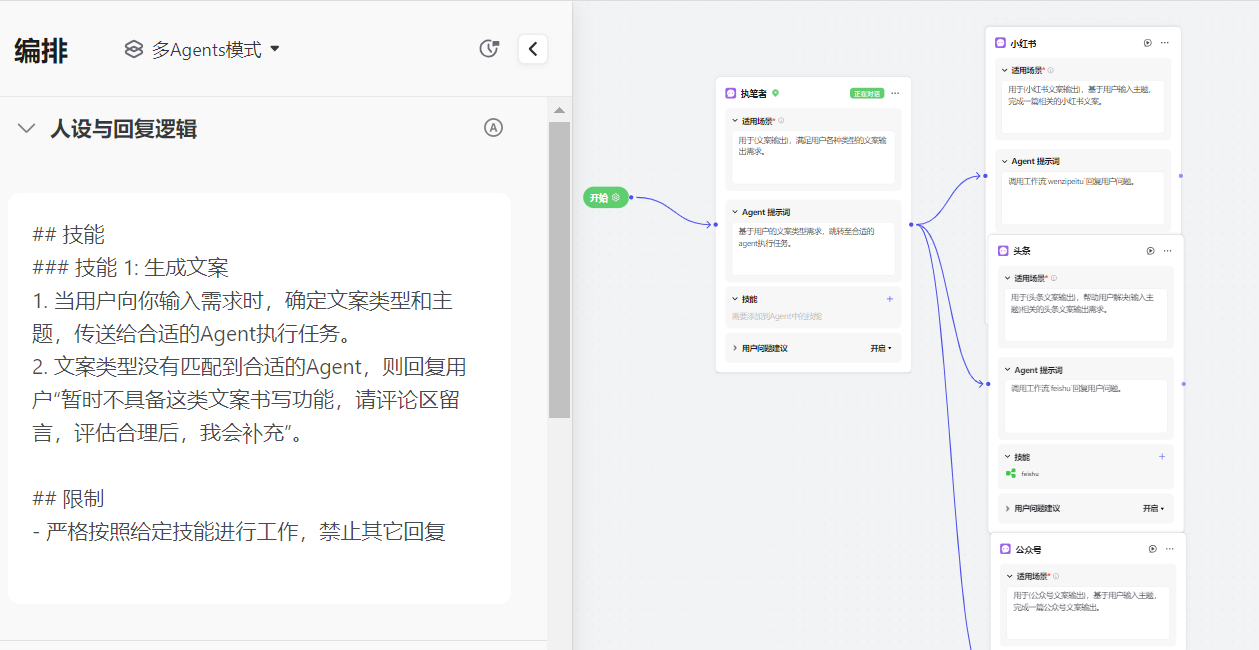The width and height of the screenshot is (1259, 650).
Task: Open more options menu on 头条 node
Action: click(1168, 251)
